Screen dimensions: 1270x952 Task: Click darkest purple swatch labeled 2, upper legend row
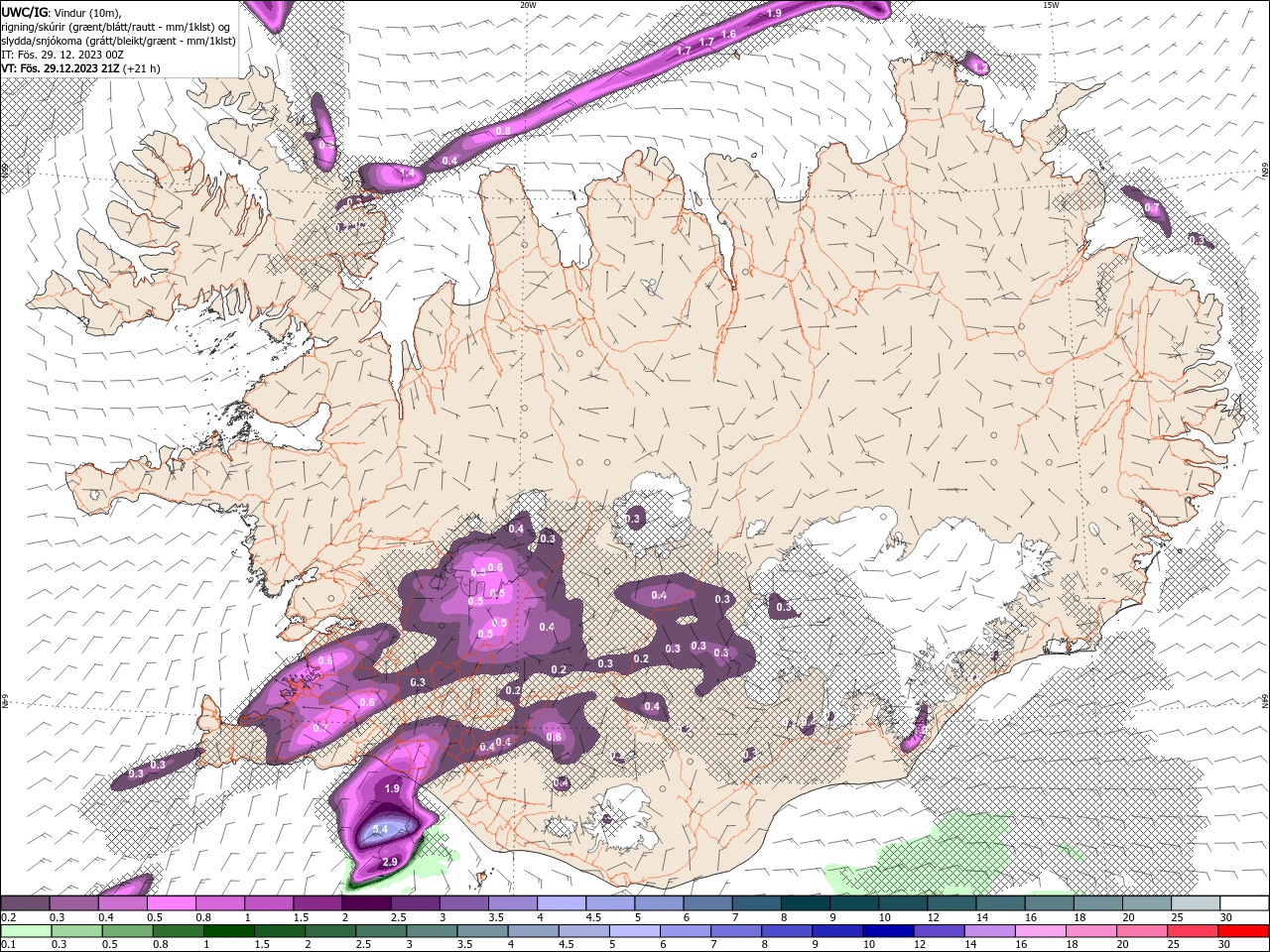click(366, 903)
